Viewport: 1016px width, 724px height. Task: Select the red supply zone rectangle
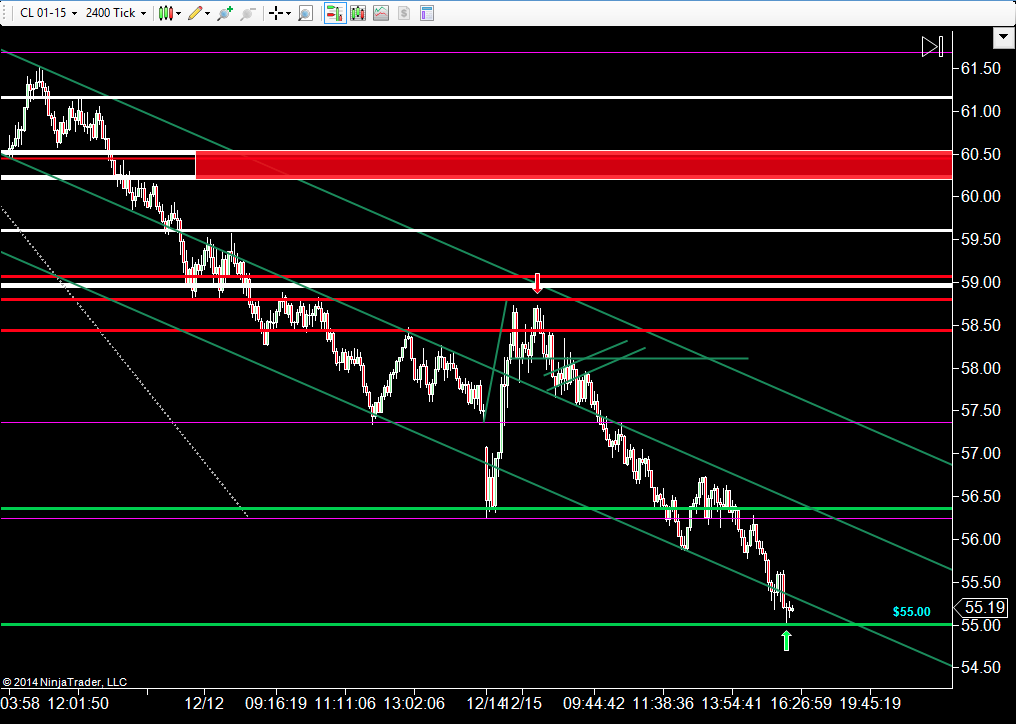click(574, 165)
